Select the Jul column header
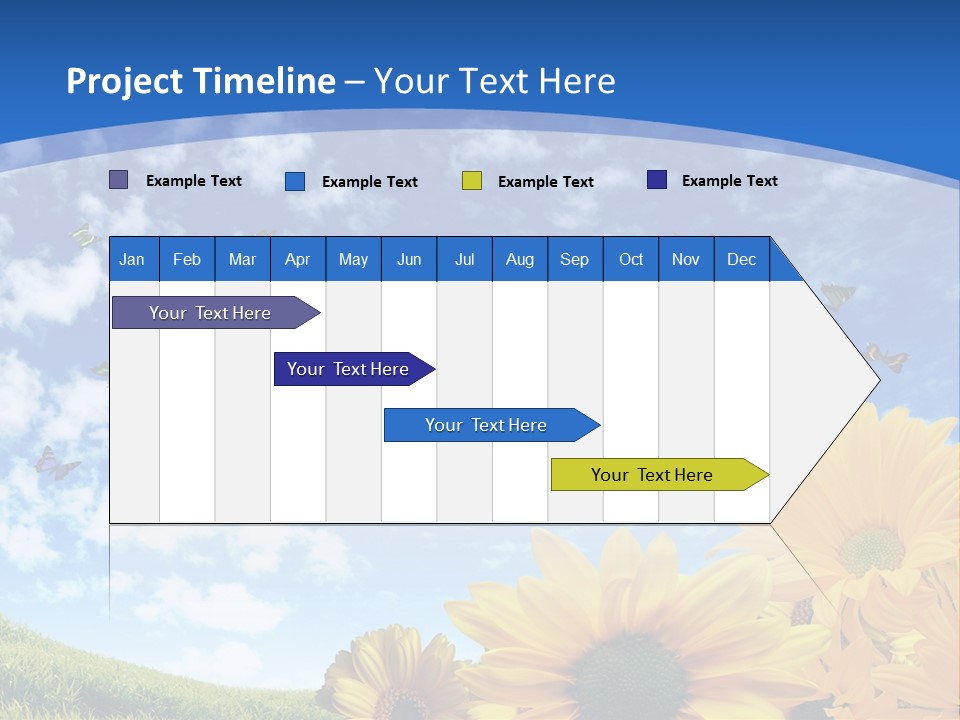This screenshot has height=720, width=960. coord(464,259)
